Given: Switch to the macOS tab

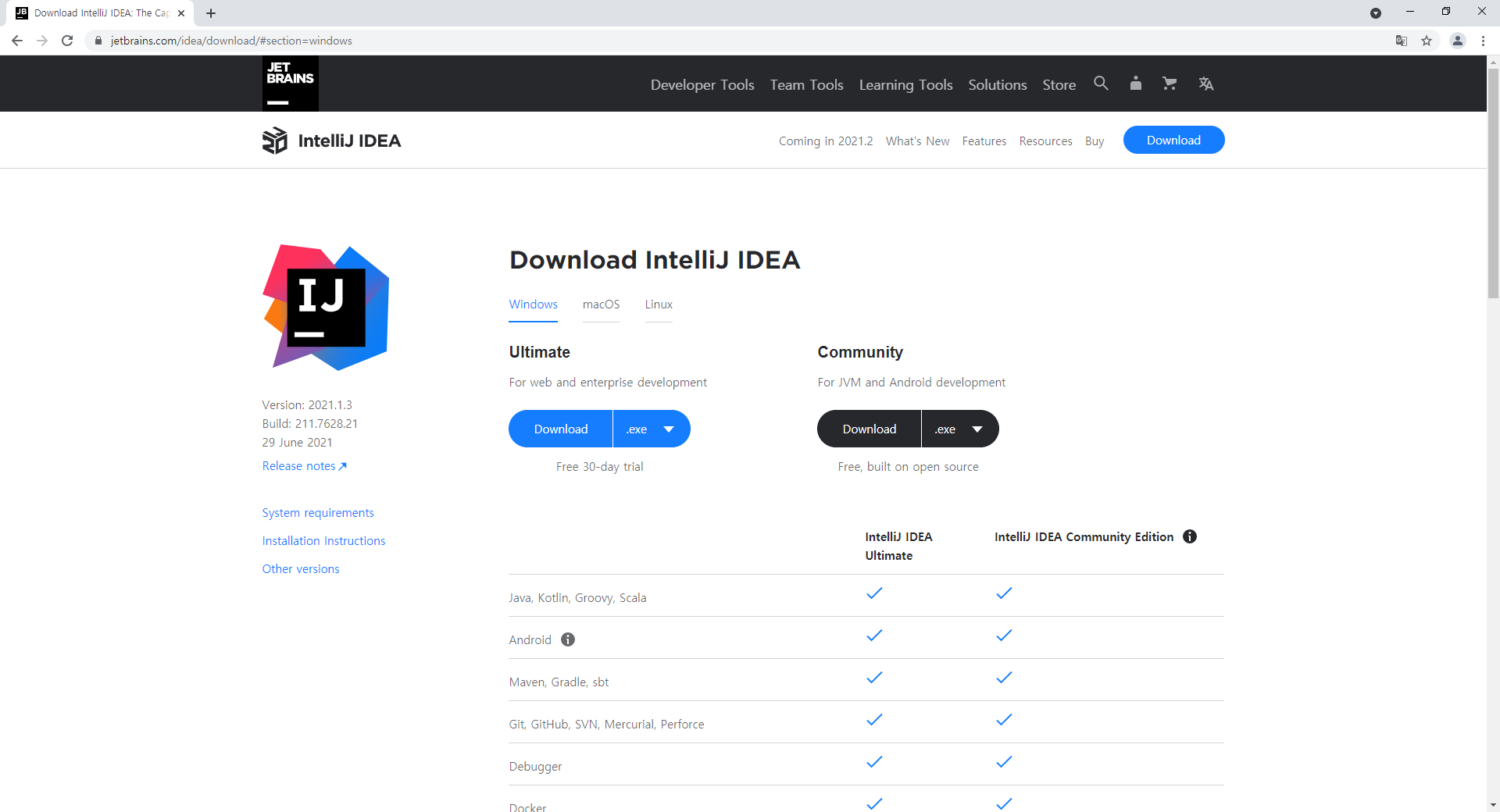Looking at the screenshot, I should [602, 304].
